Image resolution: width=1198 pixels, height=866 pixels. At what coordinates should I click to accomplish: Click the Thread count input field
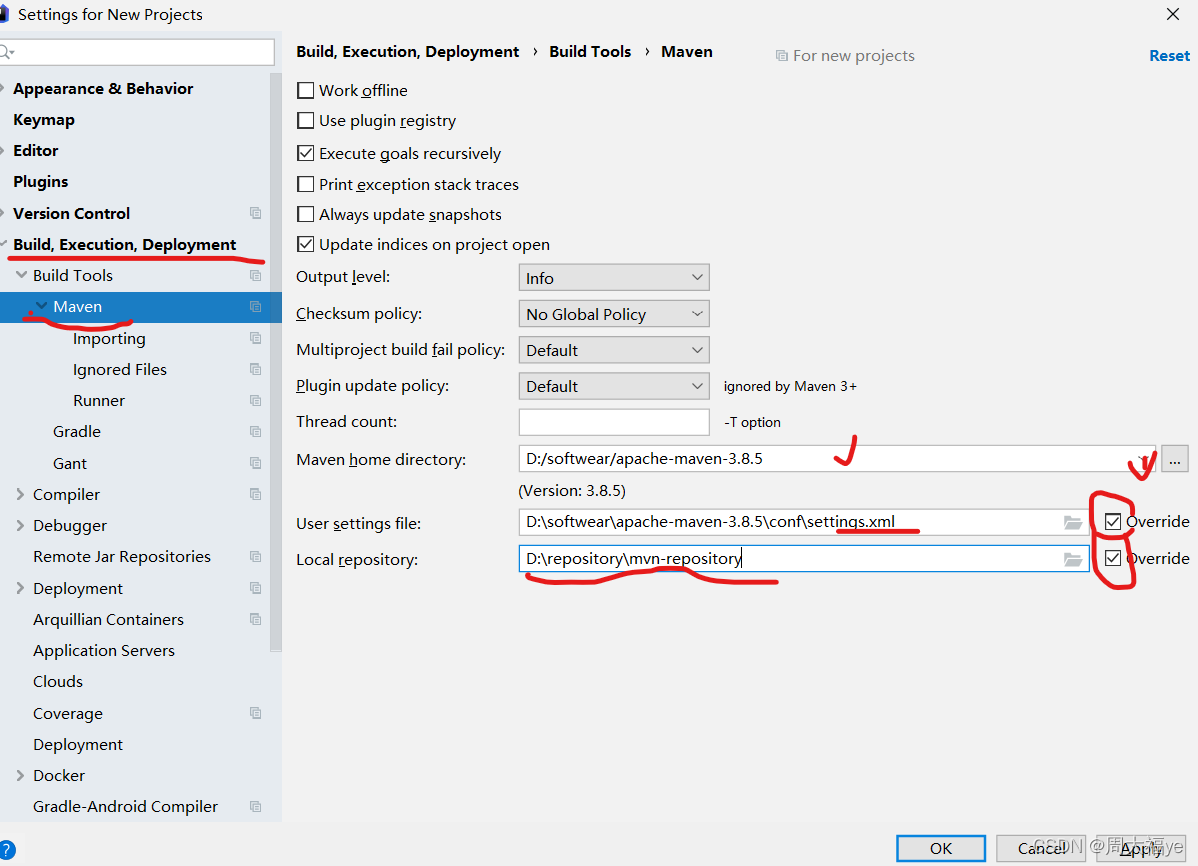coord(614,422)
